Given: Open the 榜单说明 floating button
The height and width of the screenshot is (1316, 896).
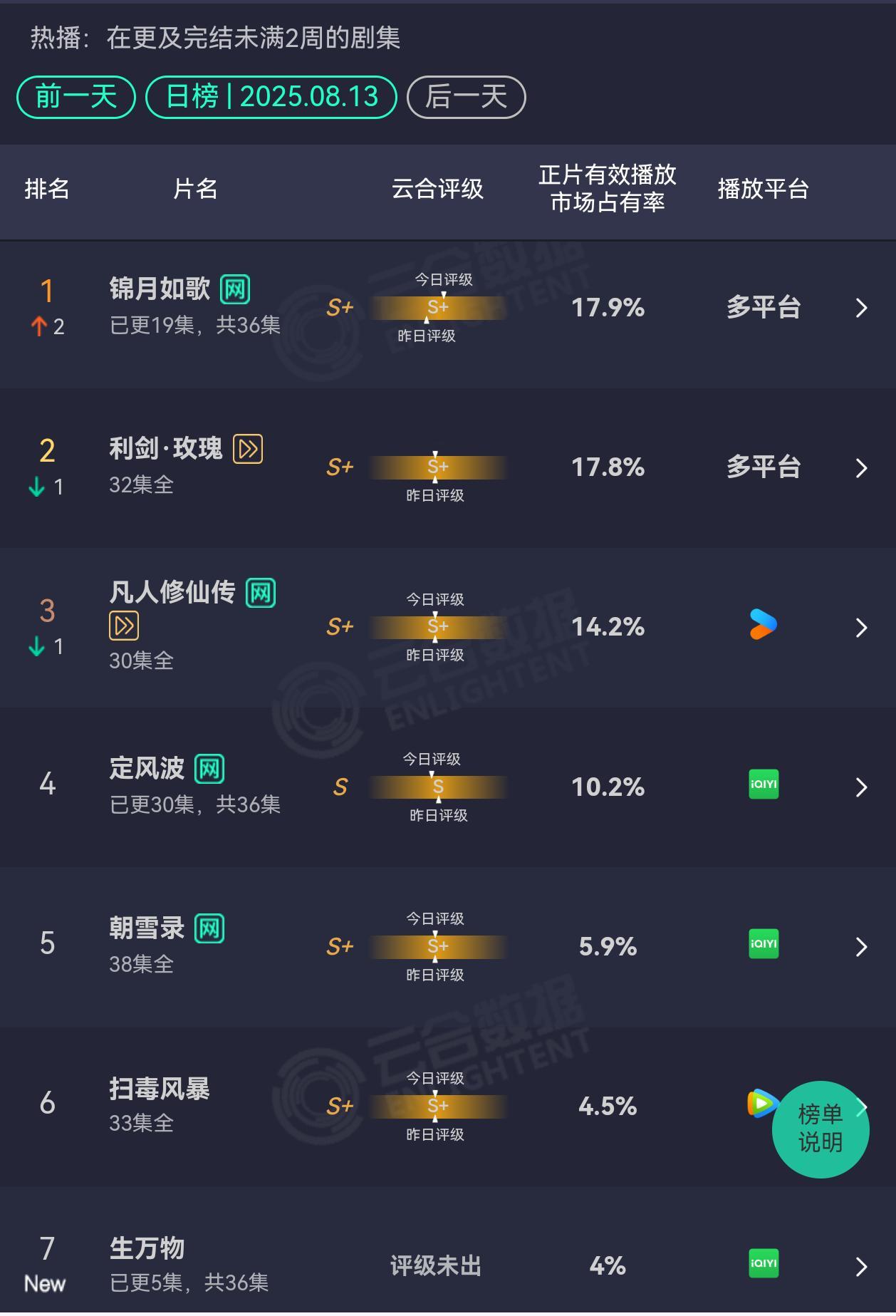Looking at the screenshot, I should click(x=821, y=1129).
